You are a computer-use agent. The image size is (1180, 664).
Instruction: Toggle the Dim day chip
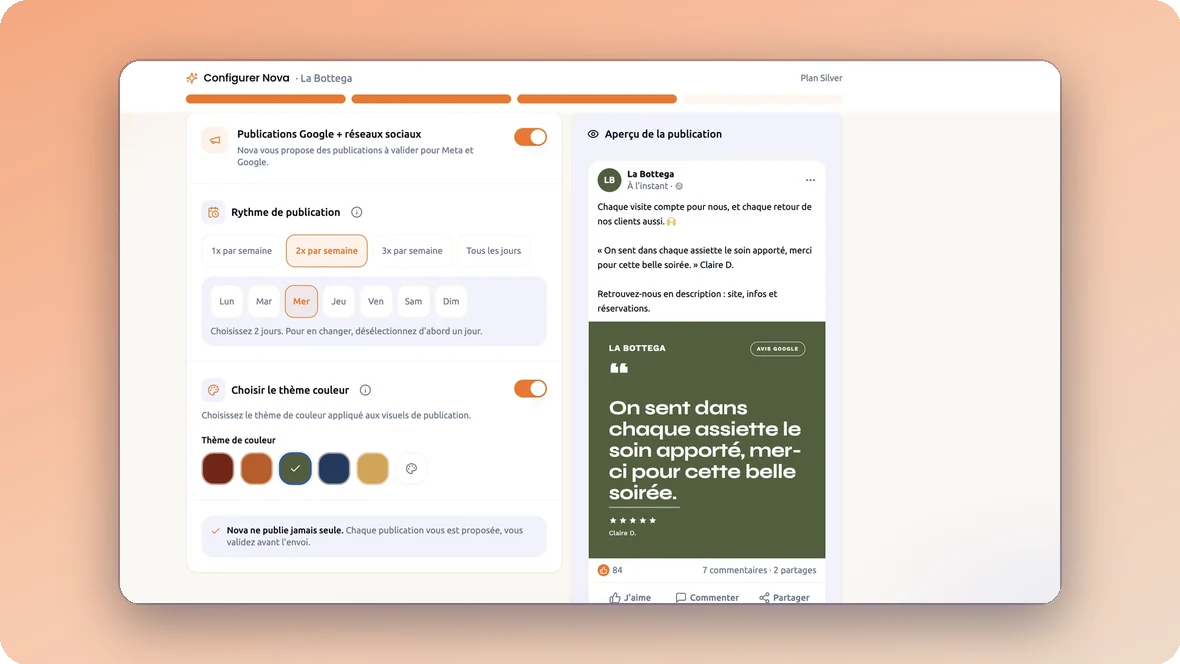[451, 301]
